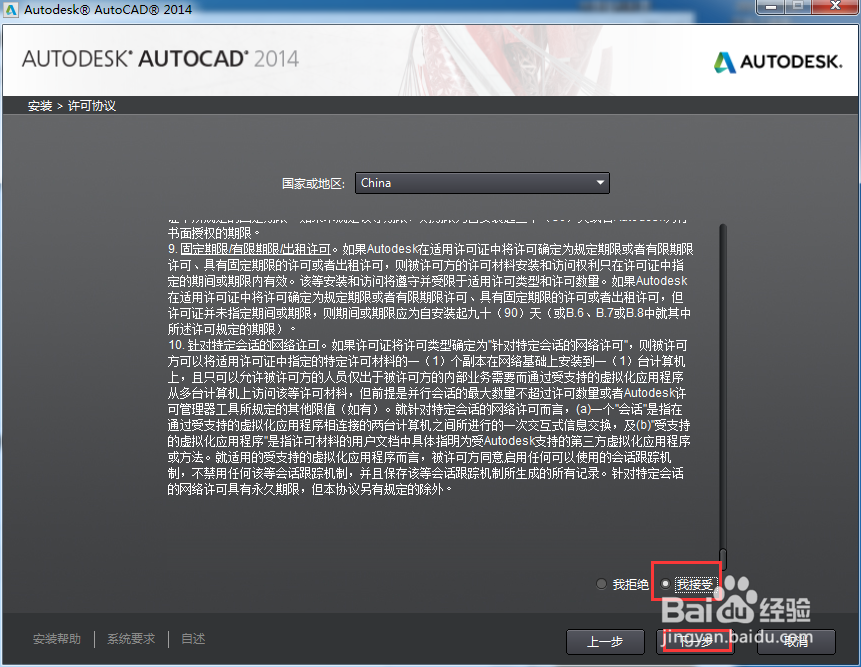Minimize the AutoCAD 2014 installer window
Screen dimensions: 861x667
[x=771, y=7]
